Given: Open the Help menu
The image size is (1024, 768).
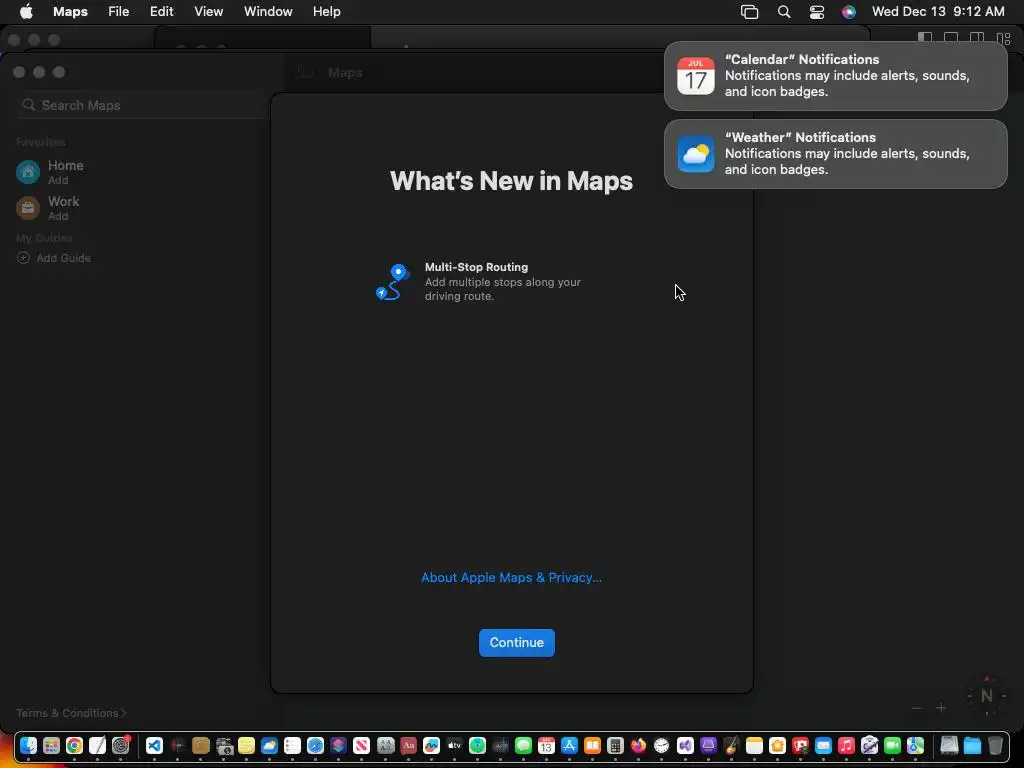Looking at the screenshot, I should coord(327,12).
